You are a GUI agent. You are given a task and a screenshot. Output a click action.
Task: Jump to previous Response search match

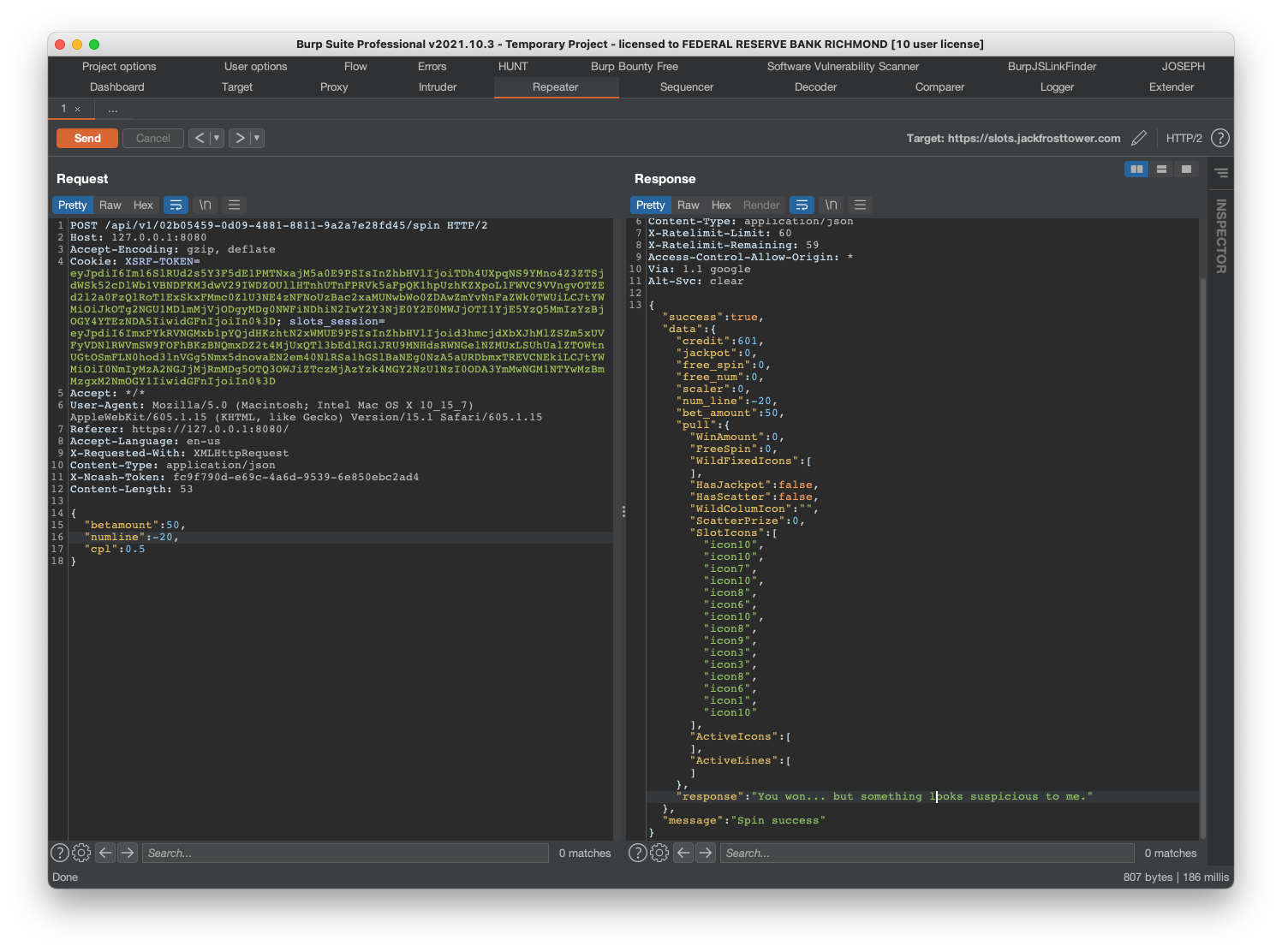(x=683, y=853)
